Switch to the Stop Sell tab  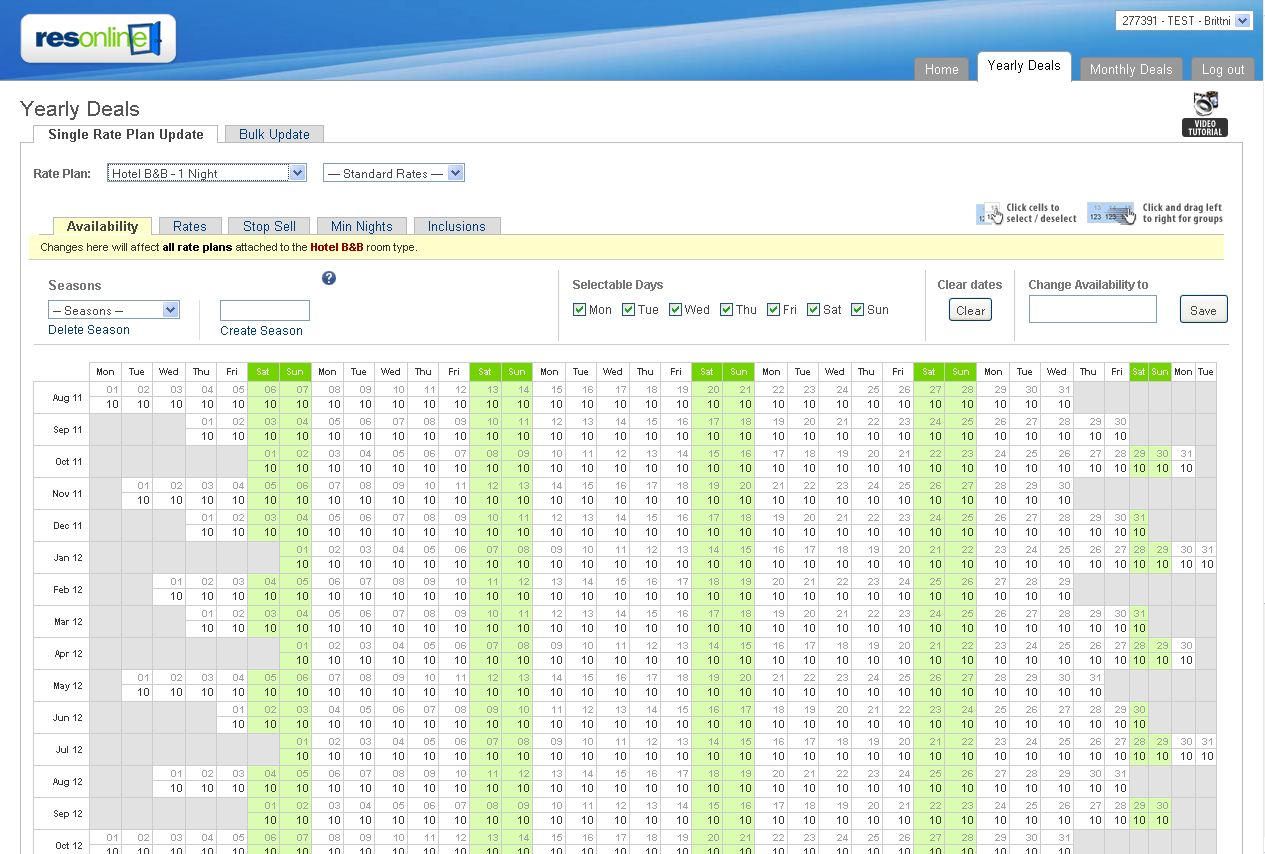click(269, 226)
